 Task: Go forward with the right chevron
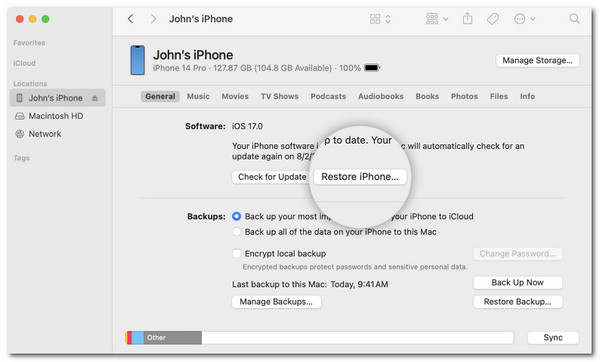coord(153,19)
